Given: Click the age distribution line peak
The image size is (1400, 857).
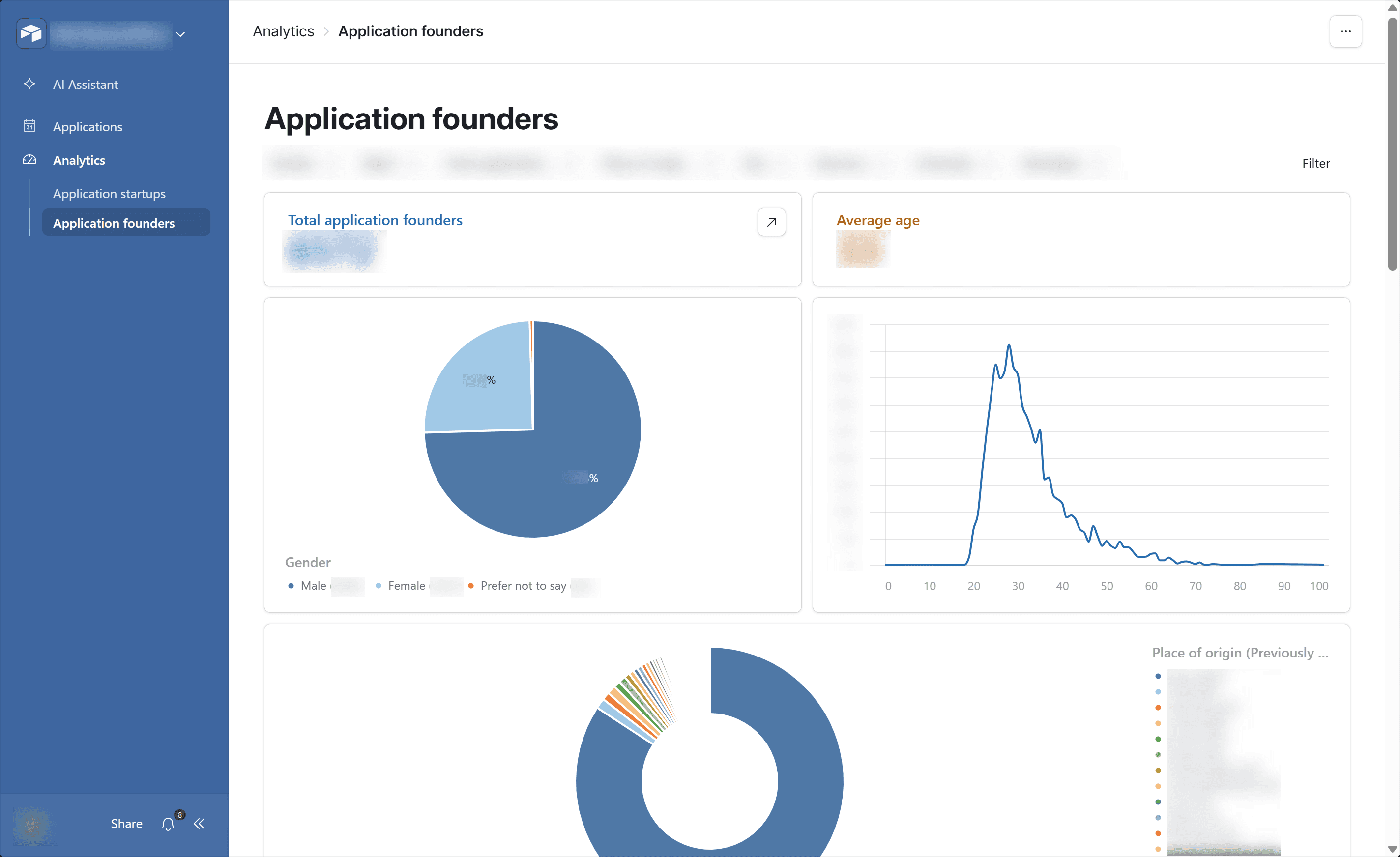Looking at the screenshot, I should coord(1009,345).
